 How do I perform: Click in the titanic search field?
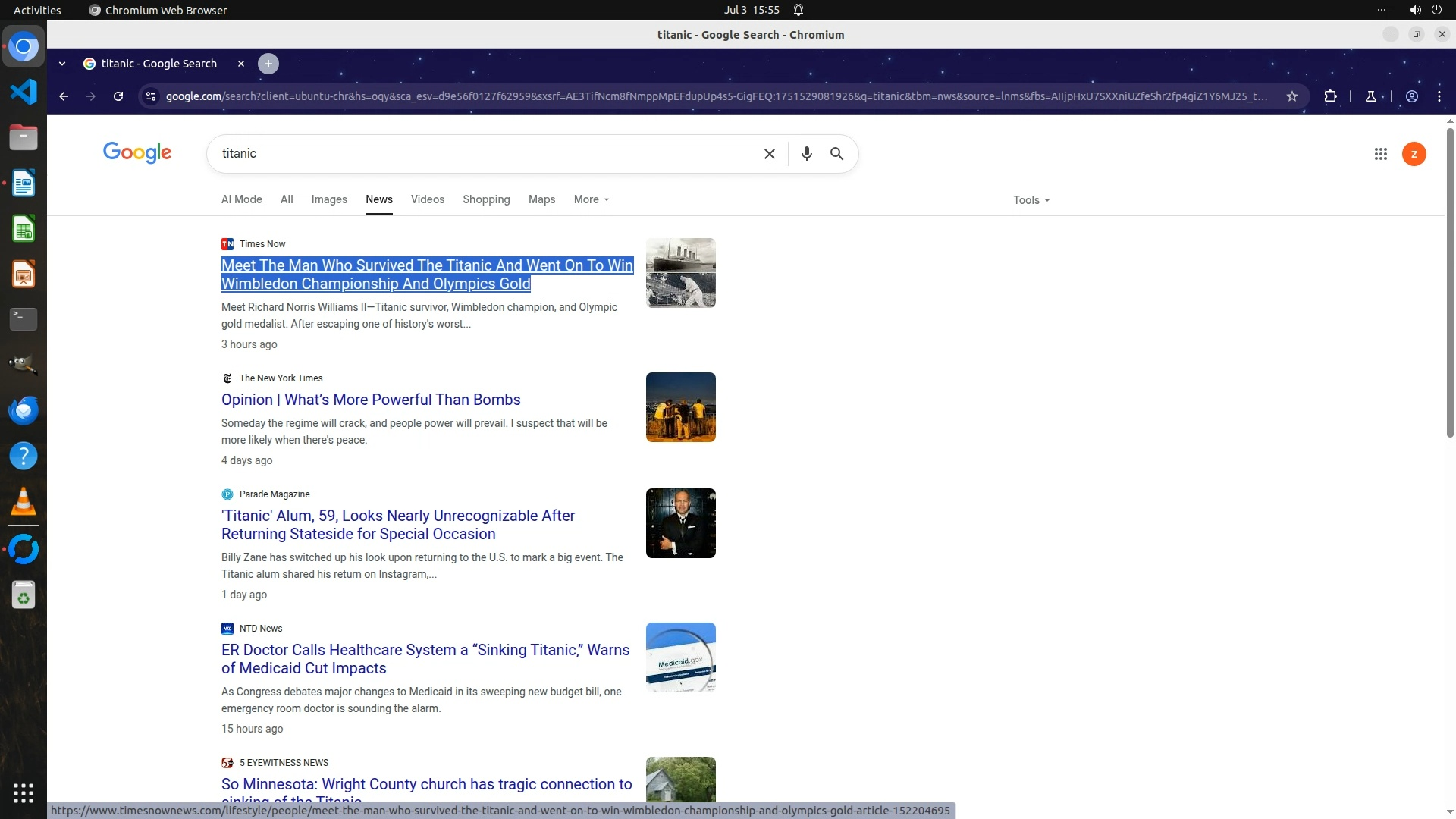[485, 154]
